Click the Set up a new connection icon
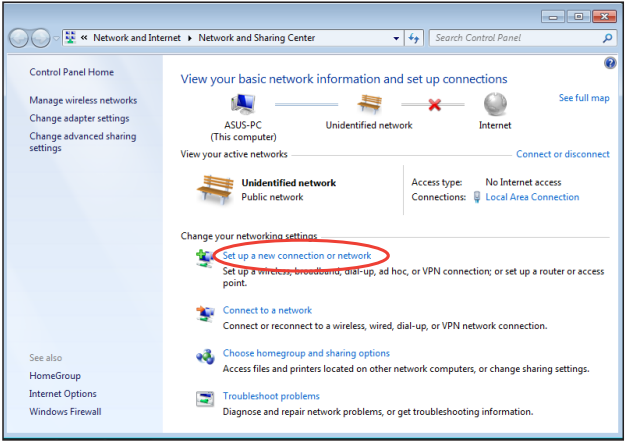Screen dimensions: 626x445 (x=205, y=258)
